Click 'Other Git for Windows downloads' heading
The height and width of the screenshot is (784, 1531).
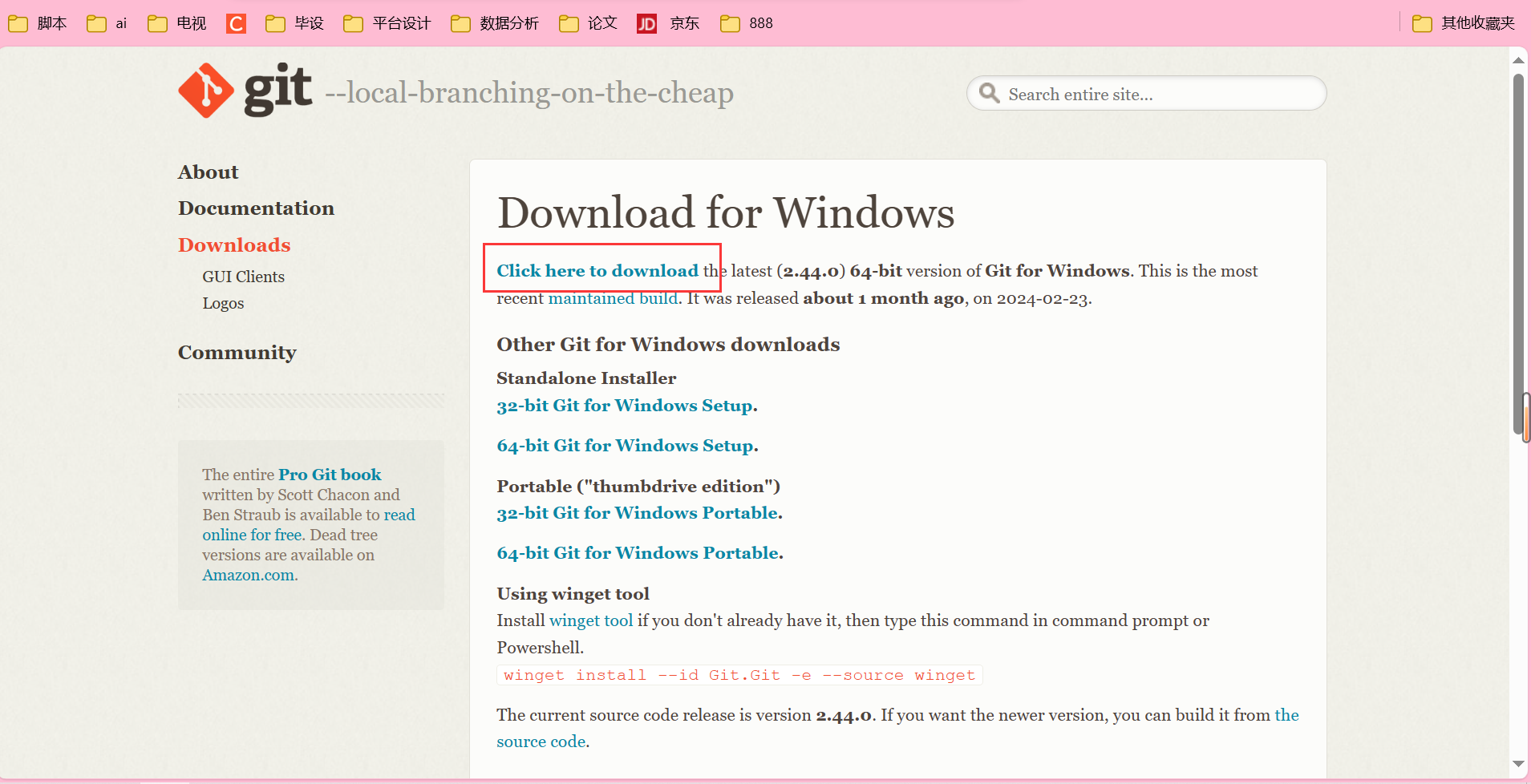[x=668, y=345]
